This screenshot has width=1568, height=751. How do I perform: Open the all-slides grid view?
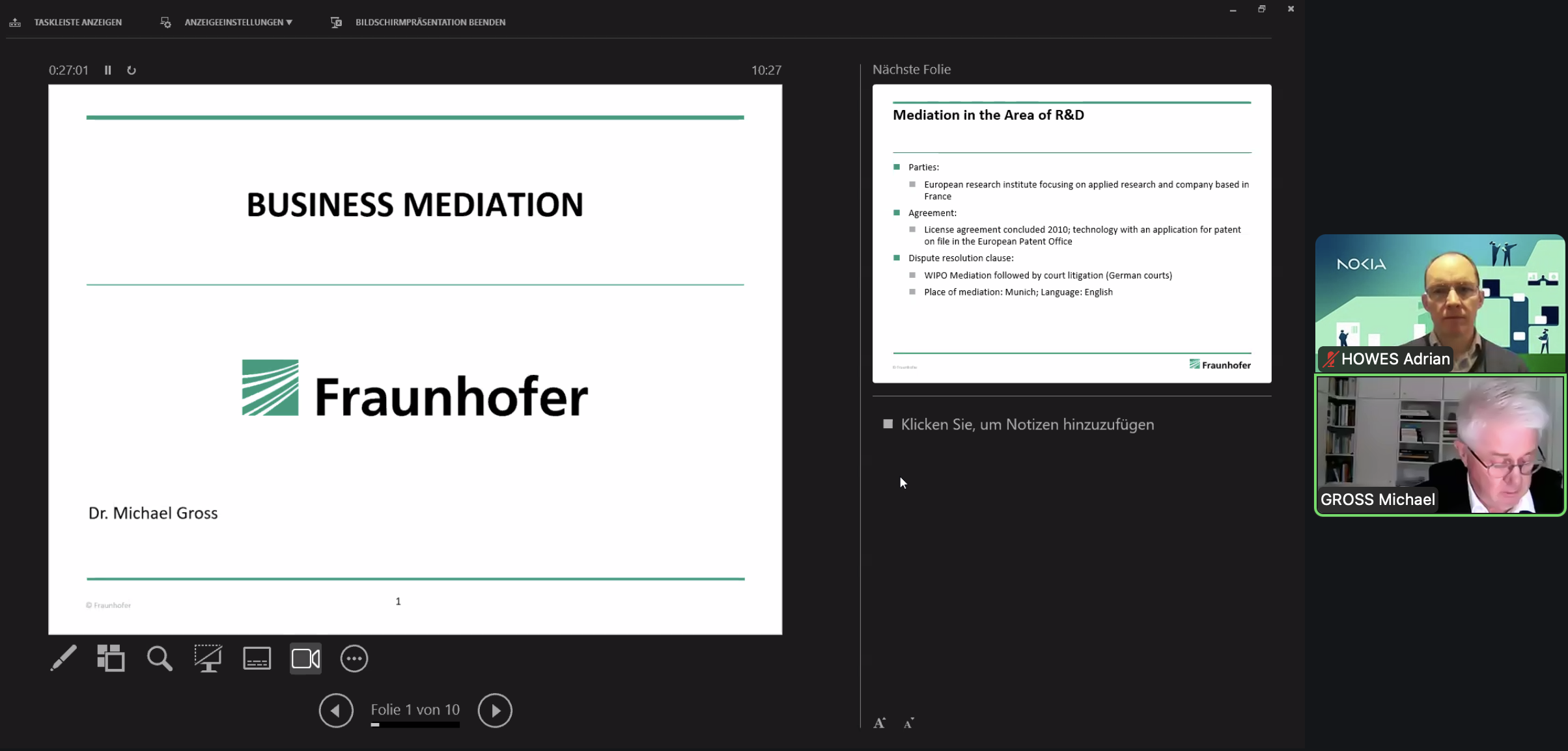point(111,658)
